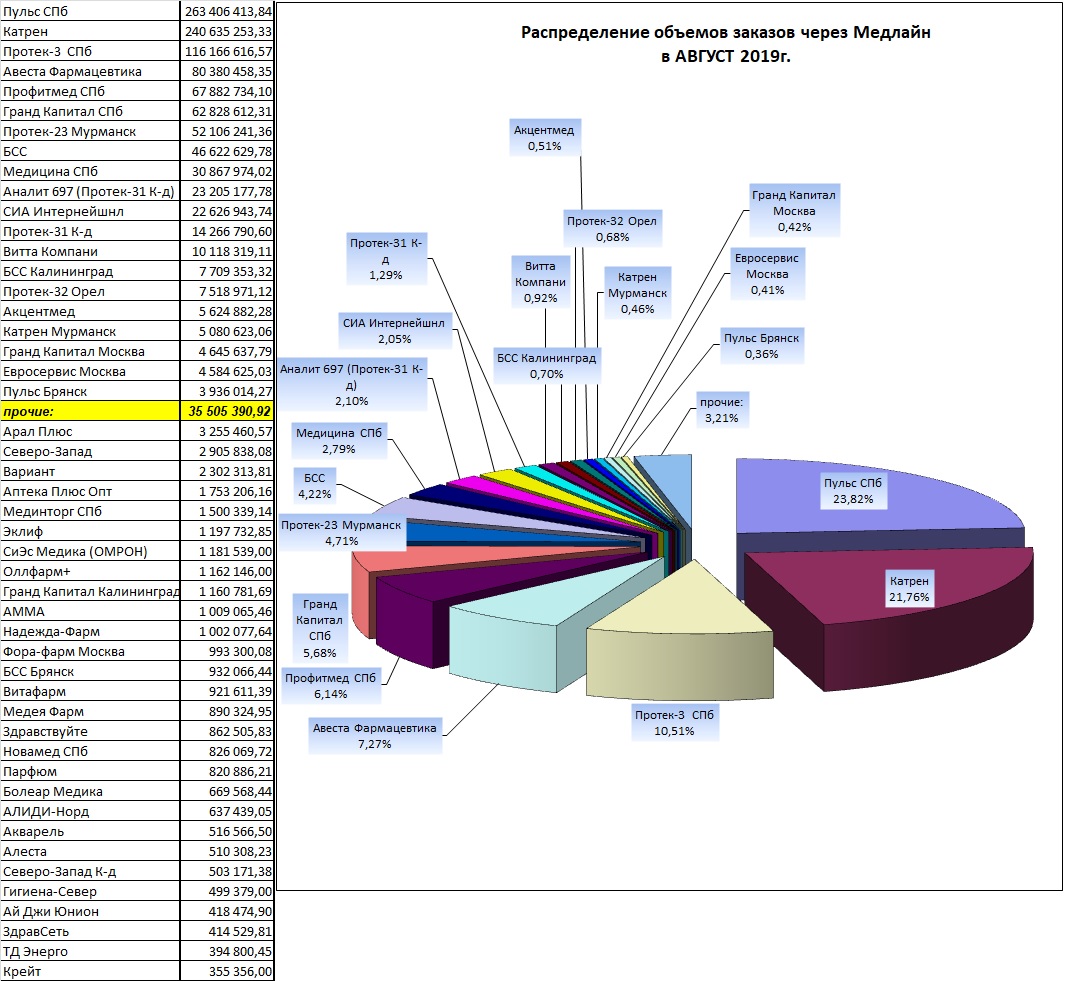Click the 'Аналит 697' 2,10% chart label
This screenshot has width=1073, height=981.
(352, 384)
